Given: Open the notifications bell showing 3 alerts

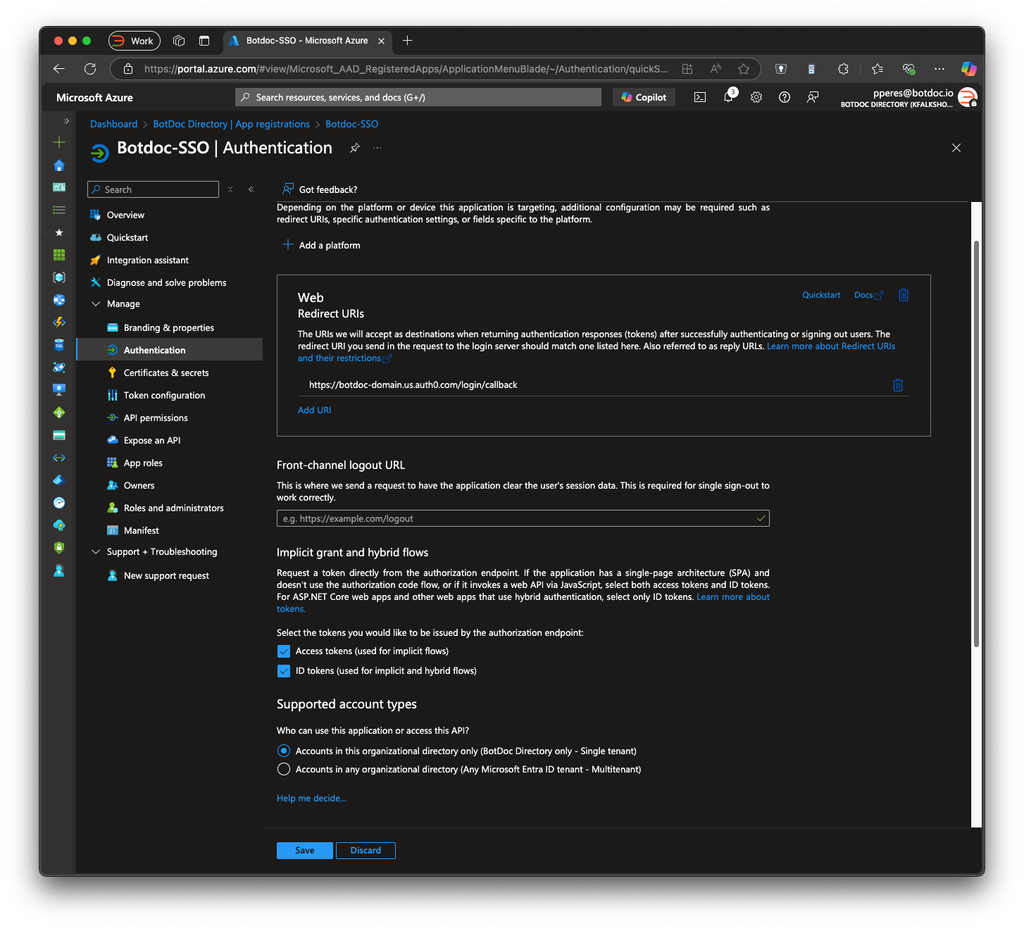Looking at the screenshot, I should point(729,97).
